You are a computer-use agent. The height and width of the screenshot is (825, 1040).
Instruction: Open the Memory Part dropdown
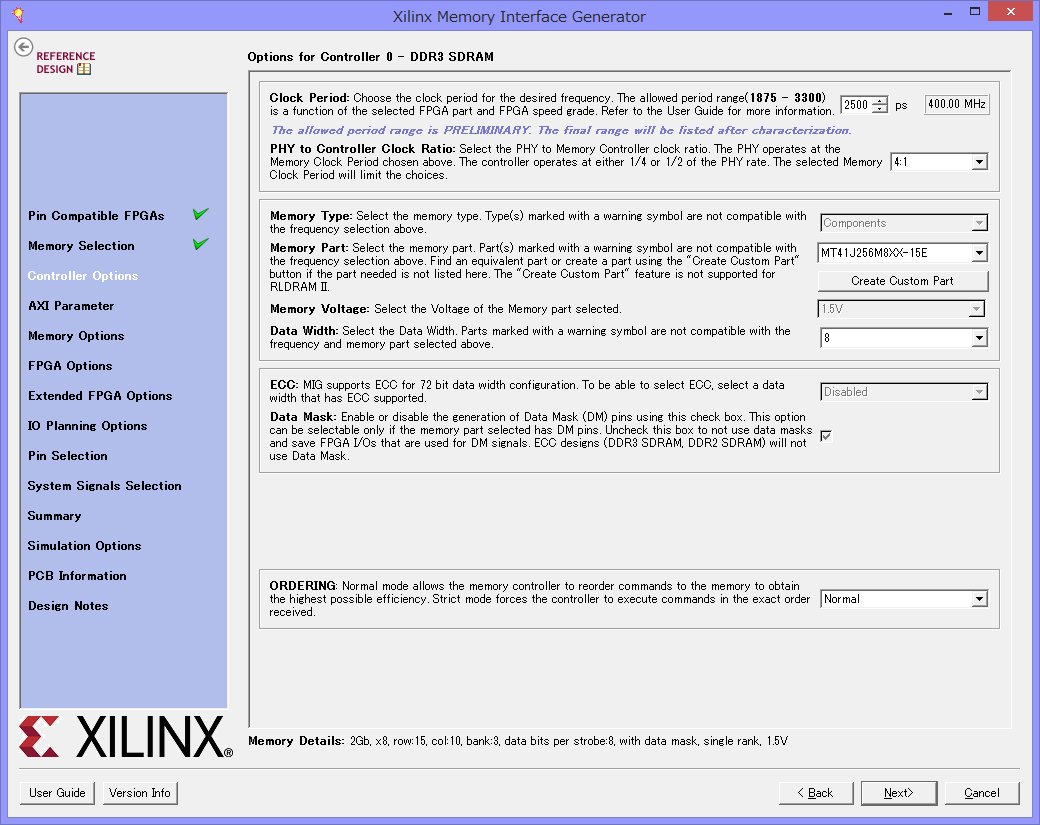tap(978, 254)
